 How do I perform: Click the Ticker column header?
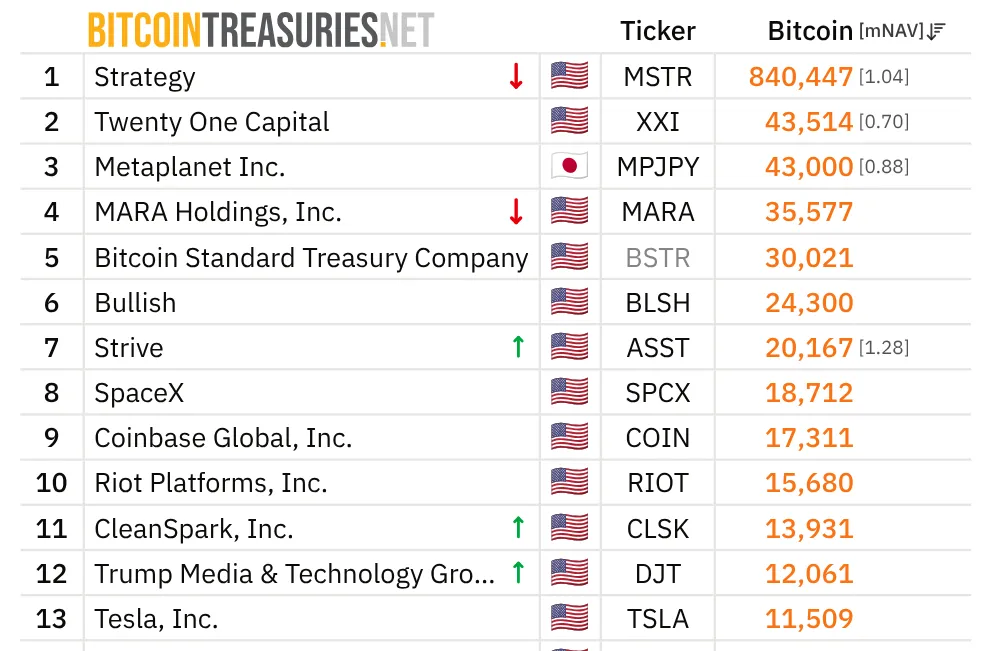tap(658, 31)
